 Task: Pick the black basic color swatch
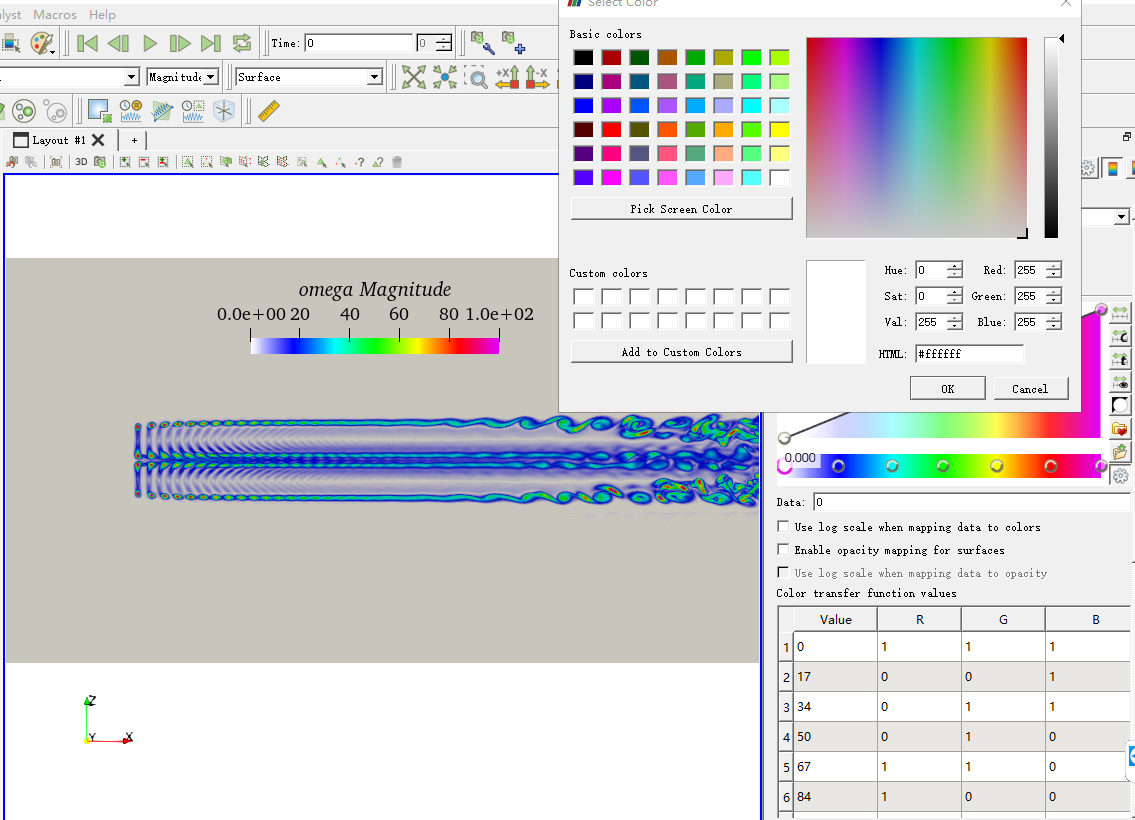pyautogui.click(x=583, y=58)
